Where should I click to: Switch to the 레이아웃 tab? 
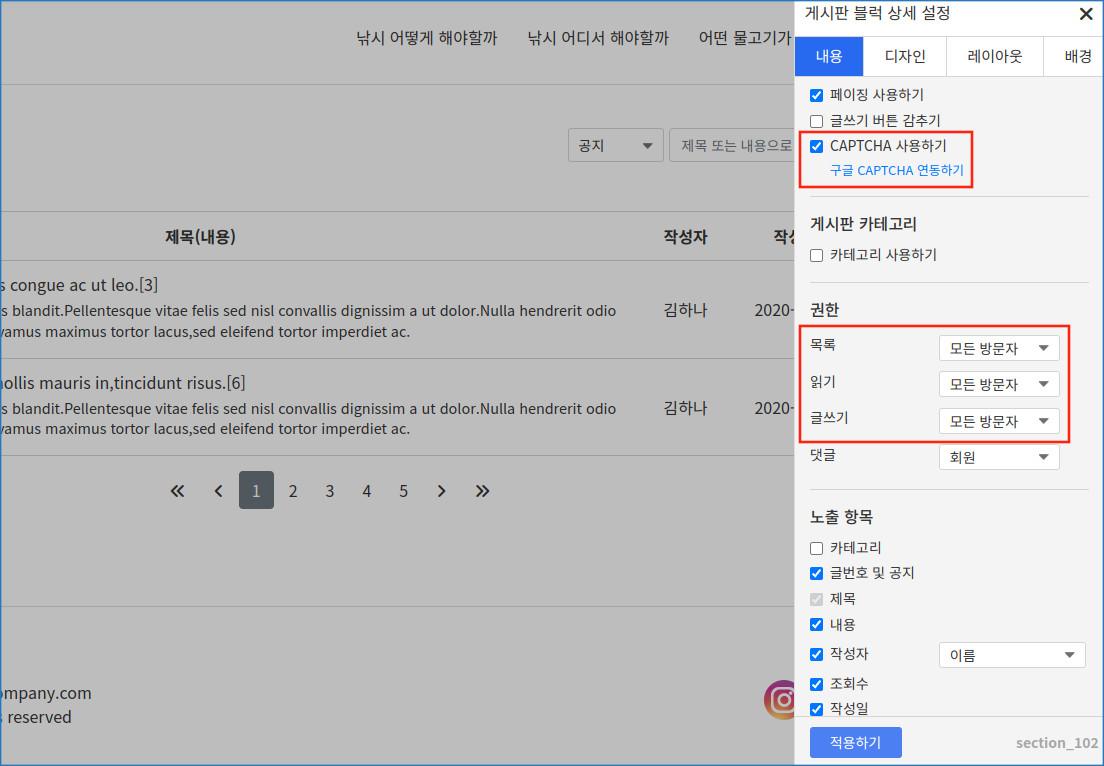tap(994, 56)
